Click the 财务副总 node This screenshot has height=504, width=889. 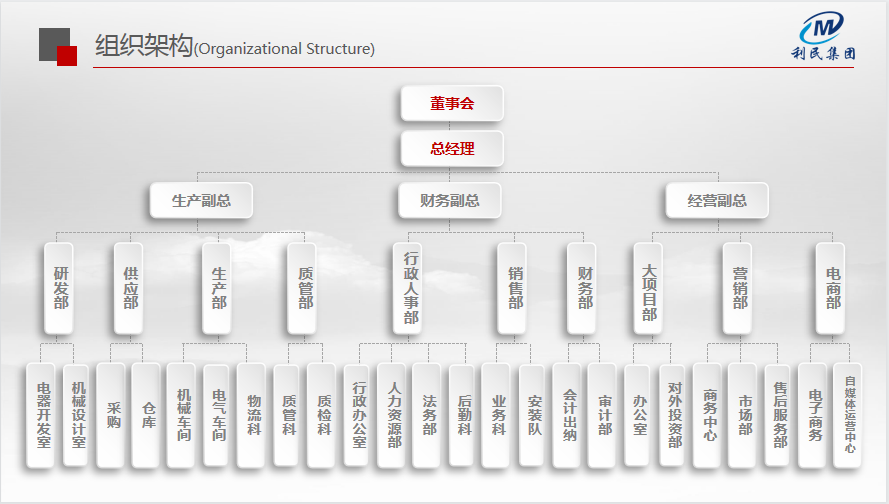pos(450,200)
